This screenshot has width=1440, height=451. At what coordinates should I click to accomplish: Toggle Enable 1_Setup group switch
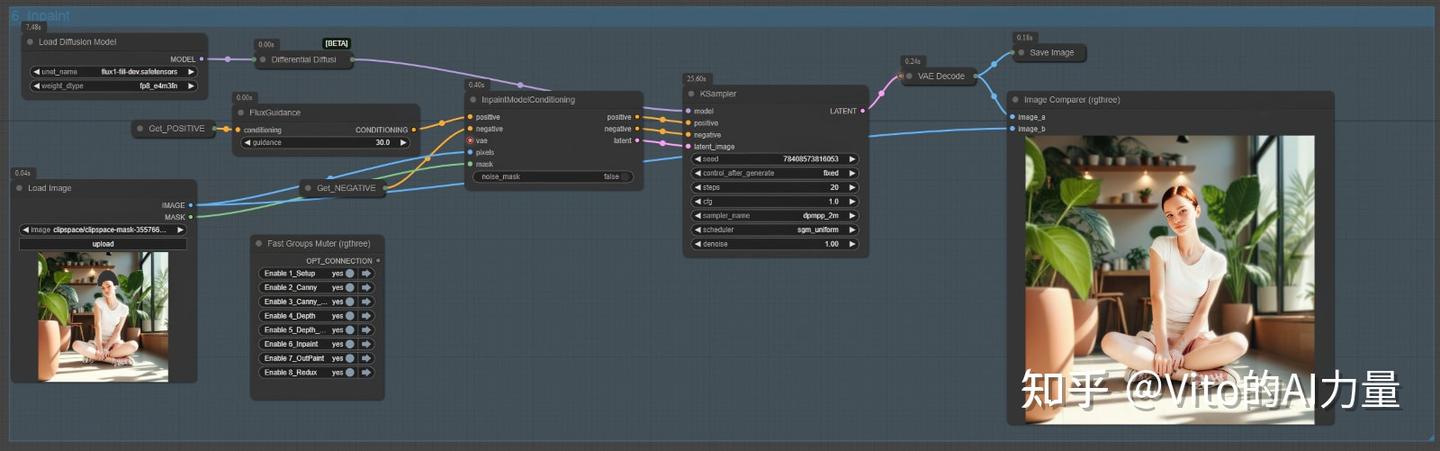[350, 273]
